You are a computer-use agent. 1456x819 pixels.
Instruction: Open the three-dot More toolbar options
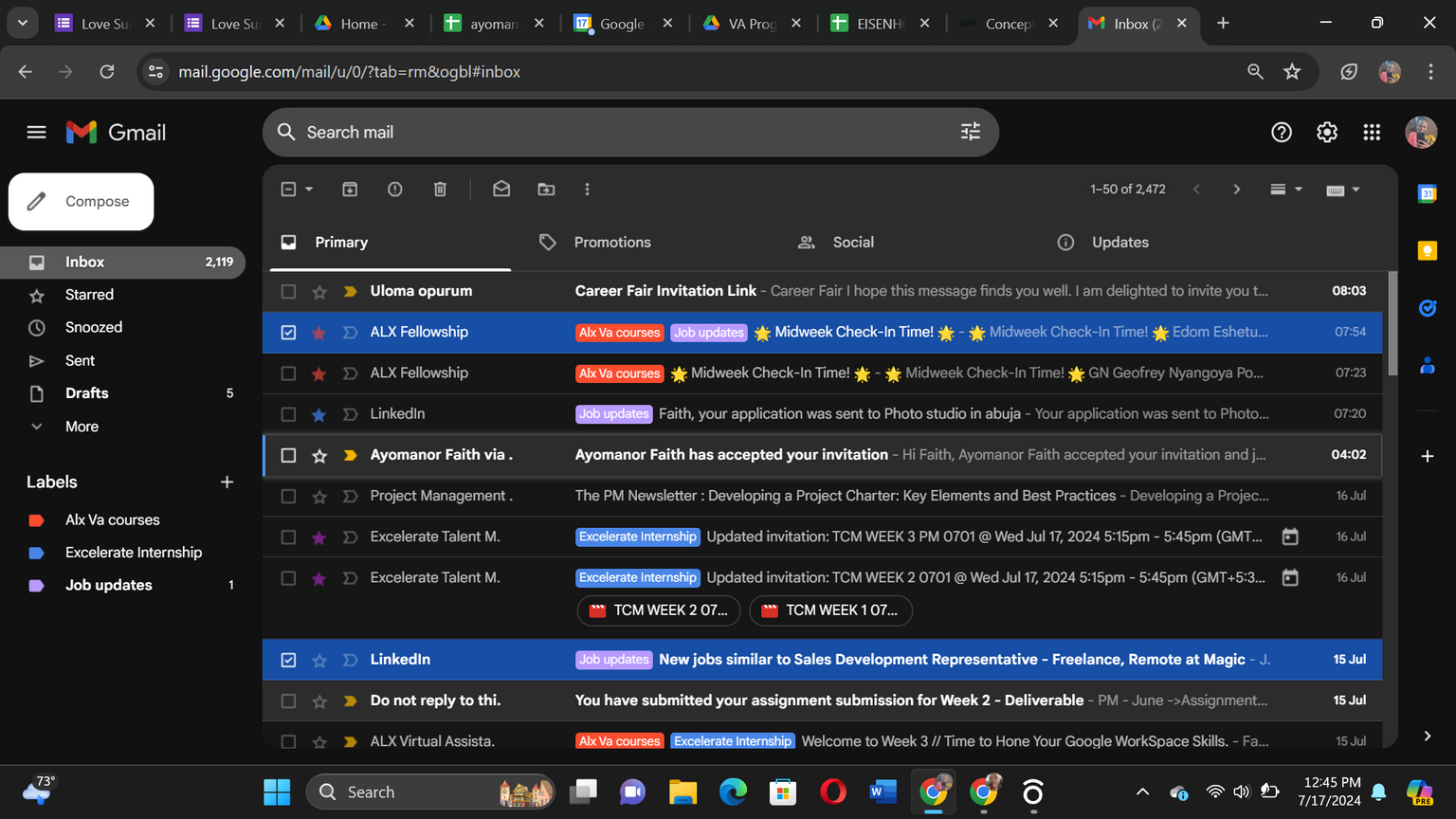coord(587,190)
